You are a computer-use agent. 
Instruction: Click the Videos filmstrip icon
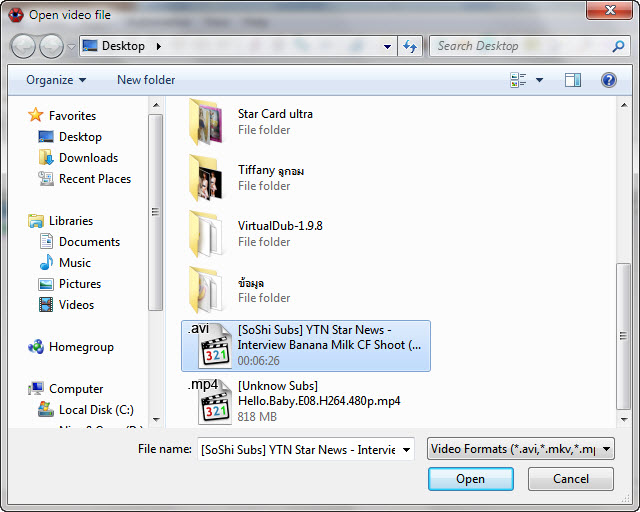coord(46,305)
